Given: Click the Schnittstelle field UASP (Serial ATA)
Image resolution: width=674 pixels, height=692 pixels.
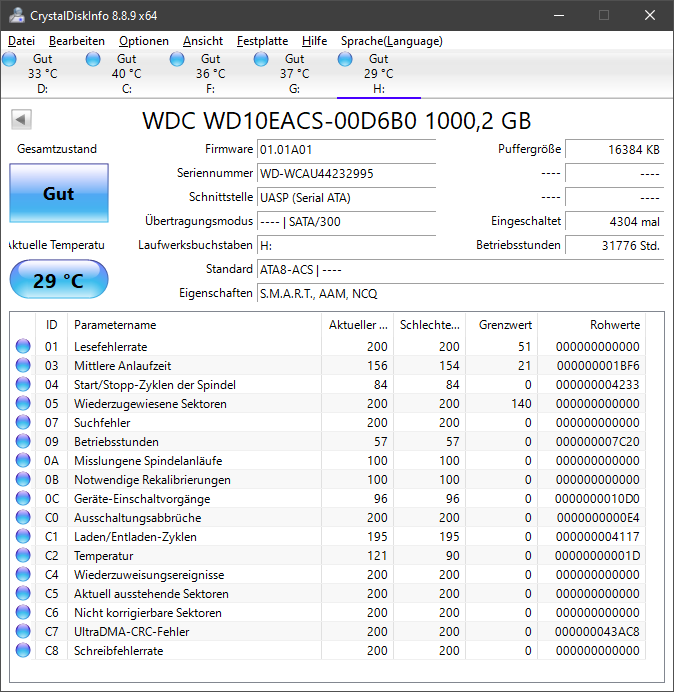Looking at the screenshot, I should [x=346, y=197].
